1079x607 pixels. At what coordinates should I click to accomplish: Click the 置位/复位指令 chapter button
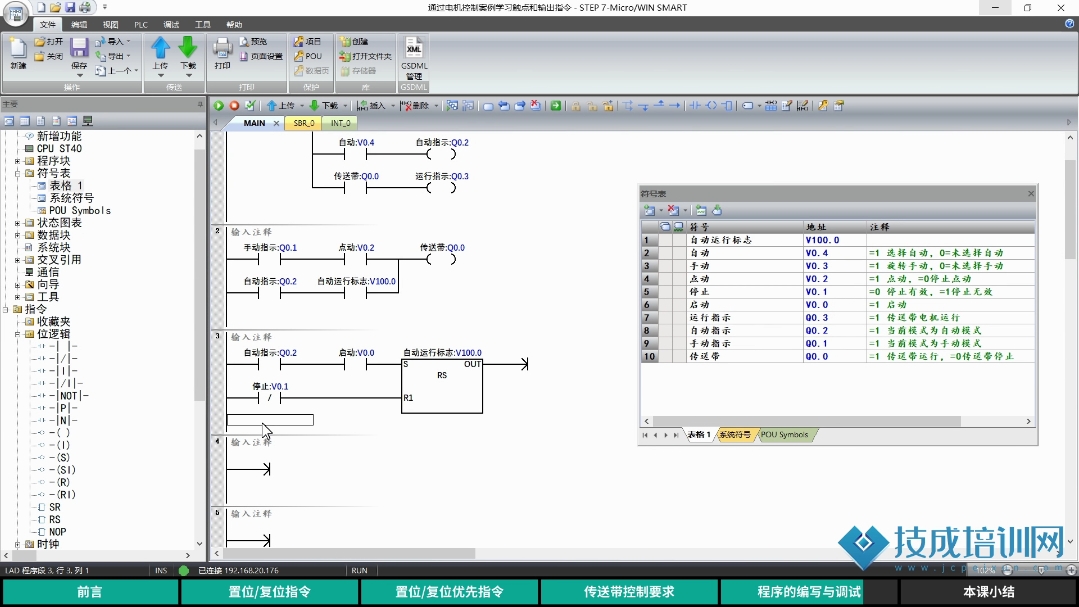[x=270, y=592]
